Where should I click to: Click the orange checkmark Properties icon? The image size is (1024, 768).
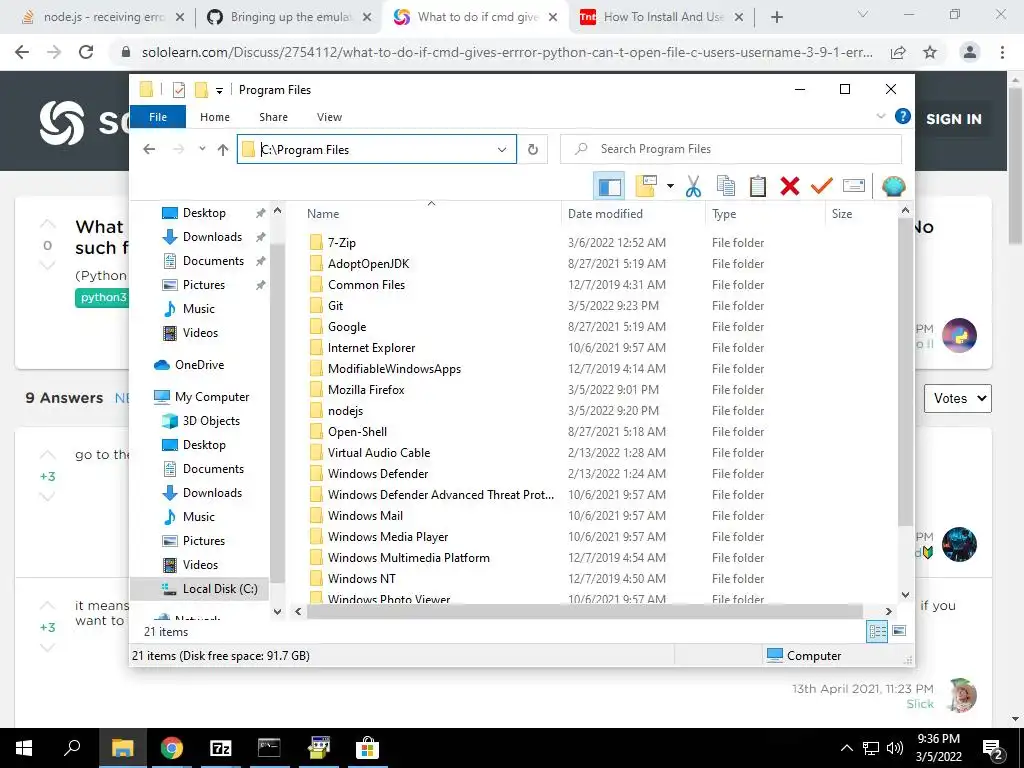[x=822, y=186]
